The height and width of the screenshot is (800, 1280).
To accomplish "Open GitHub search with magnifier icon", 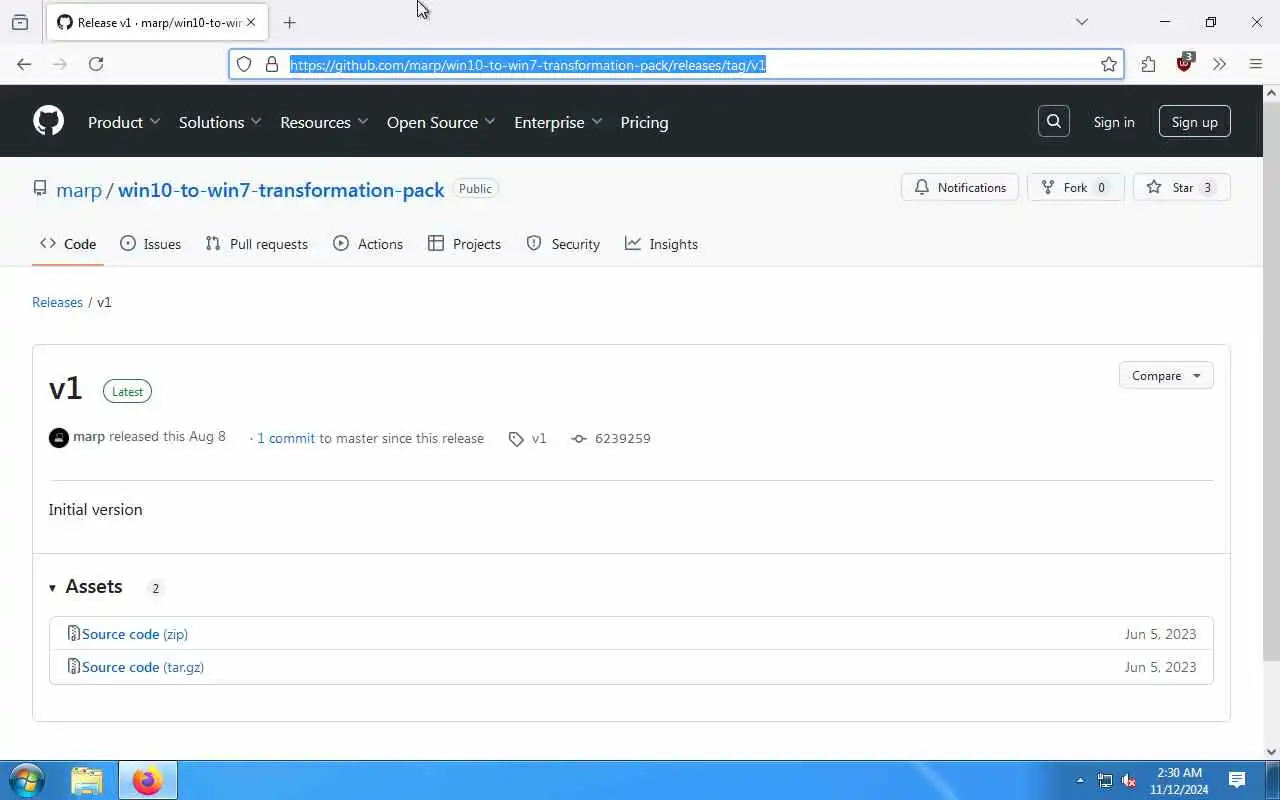I will [1054, 121].
